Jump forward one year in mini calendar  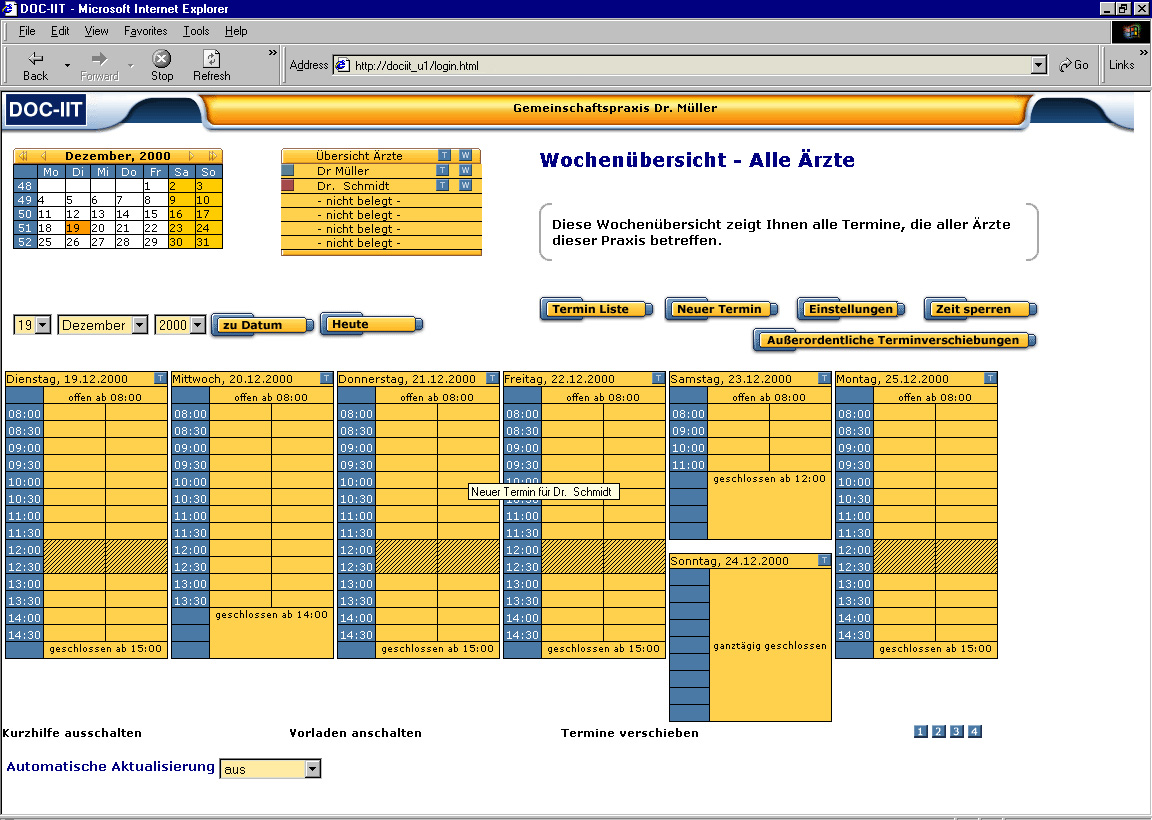212,156
